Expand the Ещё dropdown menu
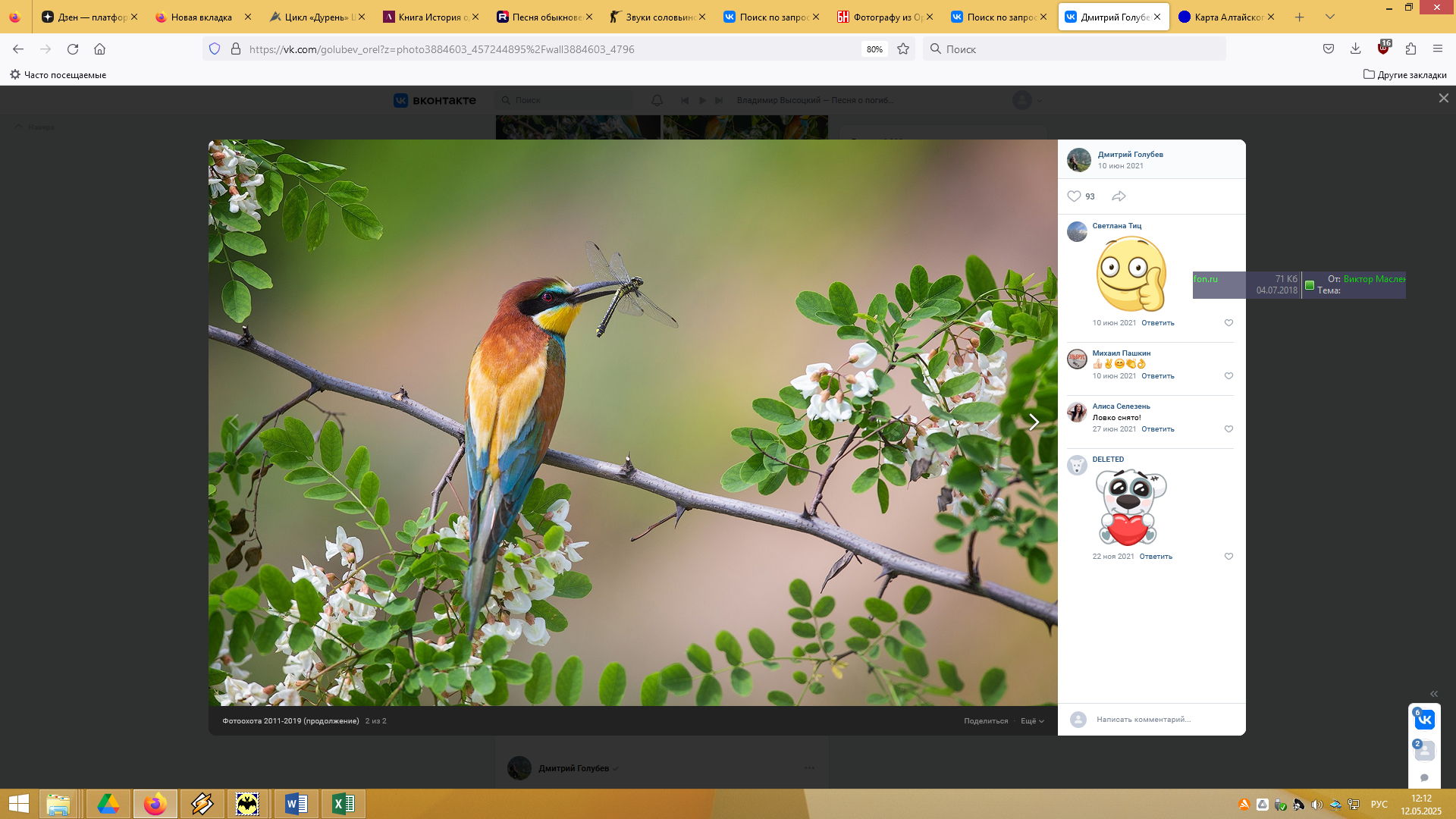The image size is (1456, 819). tap(1031, 721)
